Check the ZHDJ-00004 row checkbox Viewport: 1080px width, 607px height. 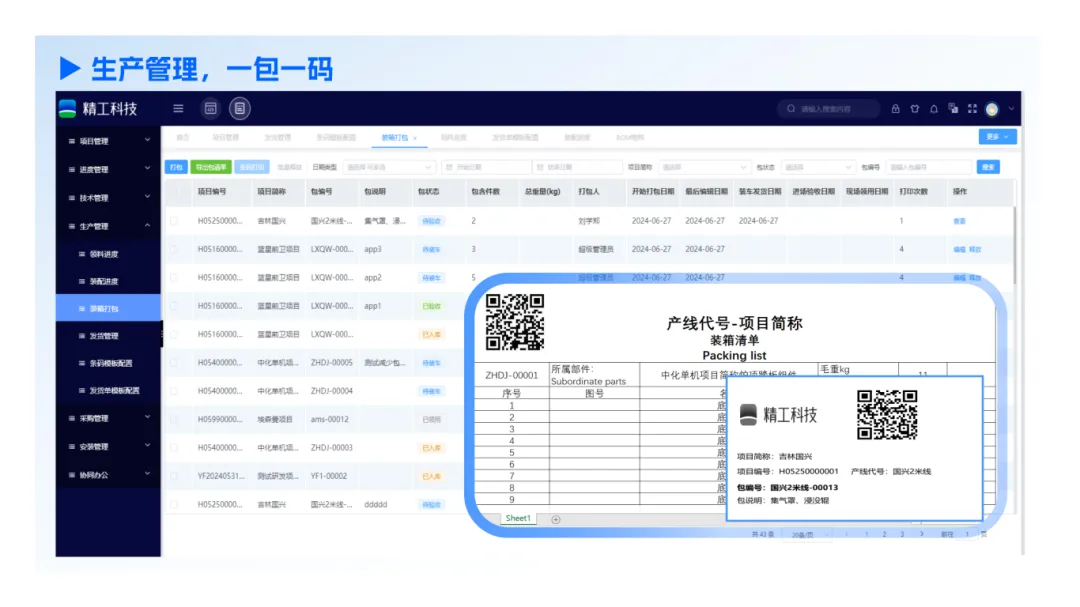(x=174, y=391)
